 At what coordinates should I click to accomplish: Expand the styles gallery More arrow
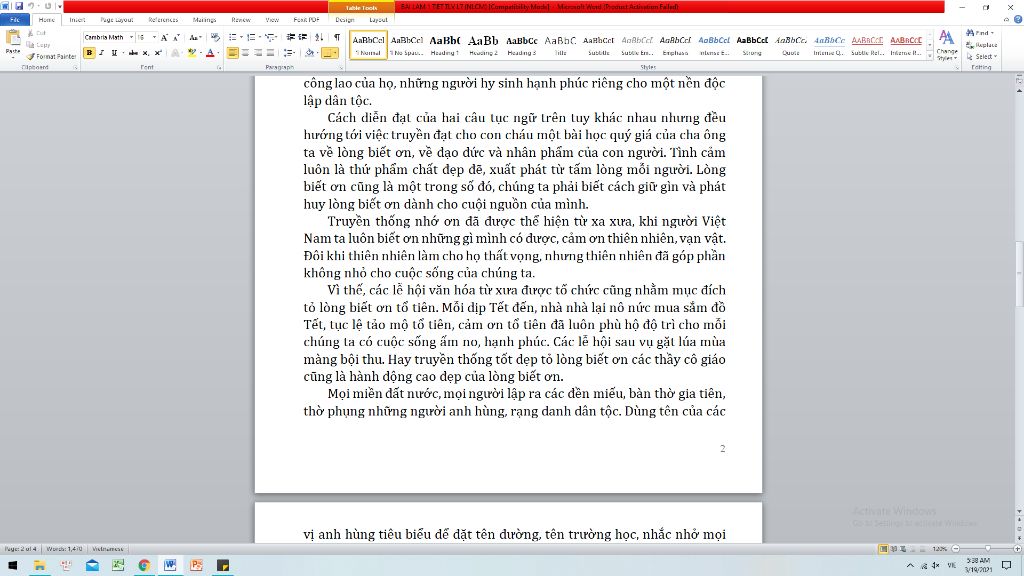click(x=930, y=57)
